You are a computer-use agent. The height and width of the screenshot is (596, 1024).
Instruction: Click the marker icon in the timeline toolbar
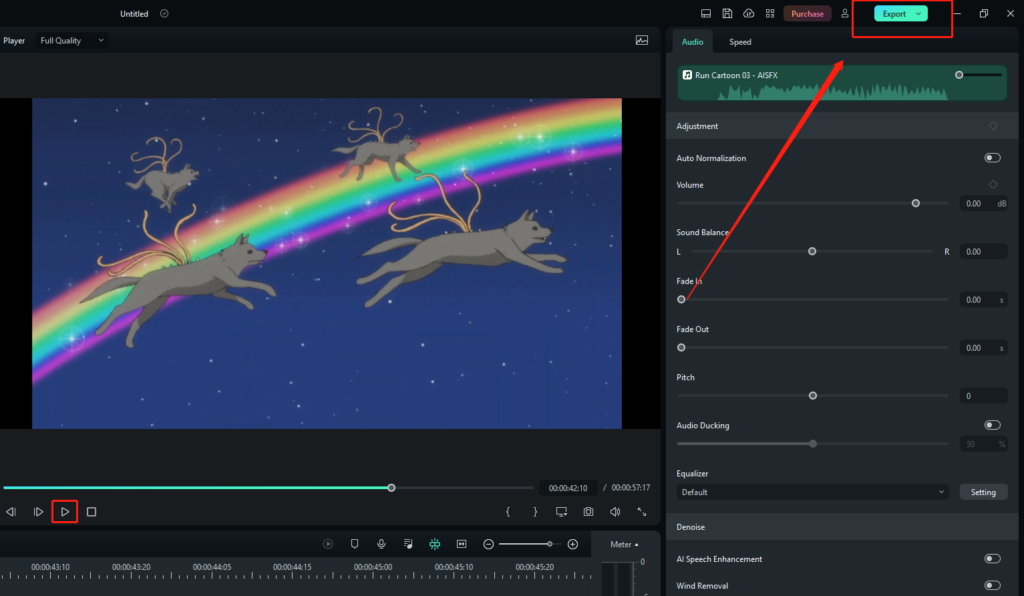(x=353, y=543)
